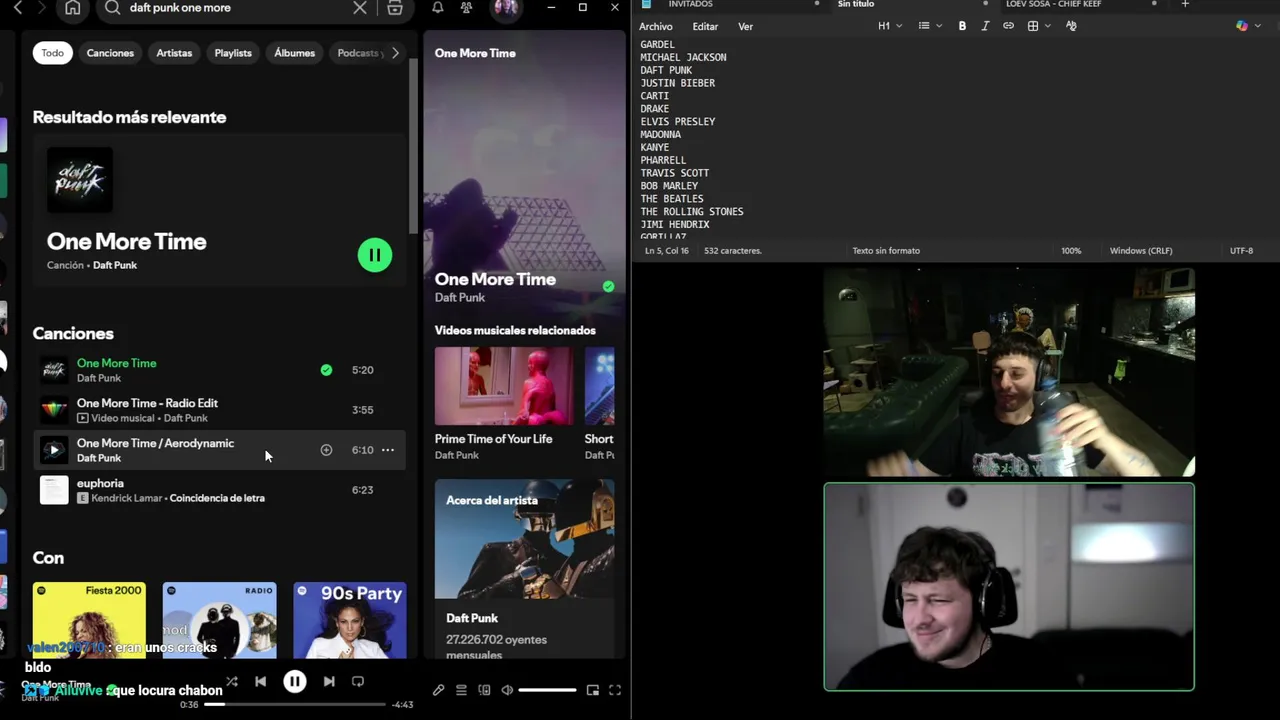Viewport: 1280px width, 720px height.
Task: Toggle repeat in the player bar
Action: click(x=358, y=682)
